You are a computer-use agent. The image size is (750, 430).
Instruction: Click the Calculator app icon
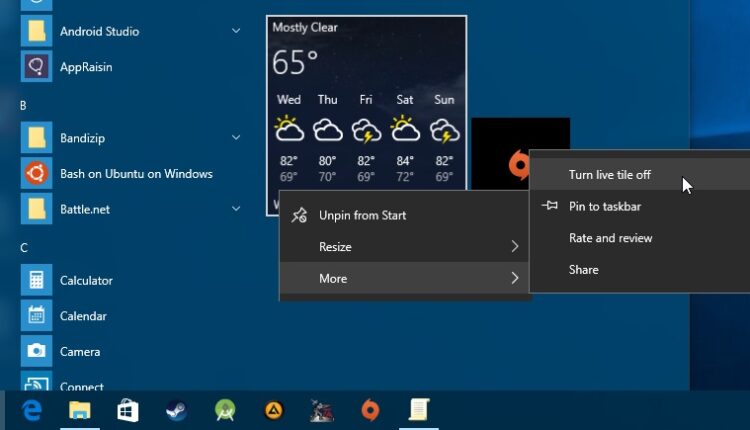[36, 280]
